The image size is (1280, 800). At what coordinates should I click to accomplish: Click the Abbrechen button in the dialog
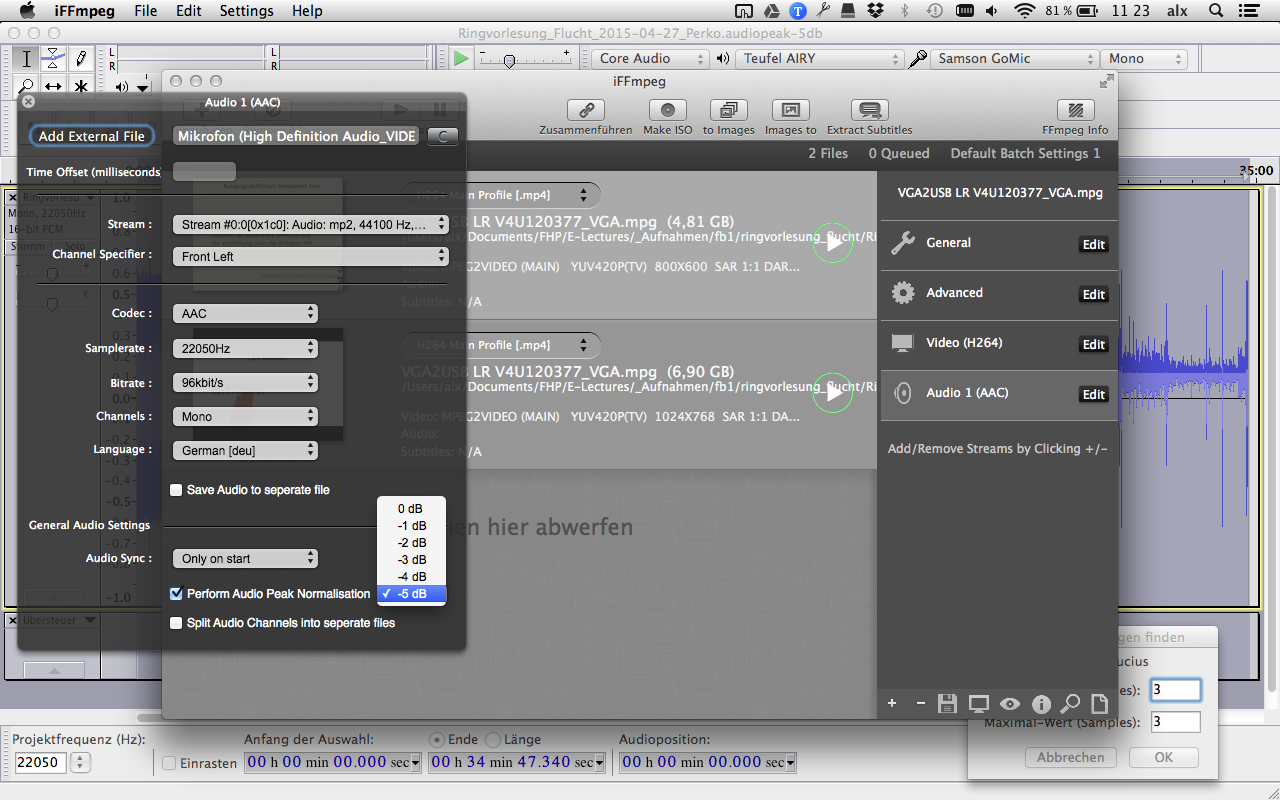point(1070,757)
